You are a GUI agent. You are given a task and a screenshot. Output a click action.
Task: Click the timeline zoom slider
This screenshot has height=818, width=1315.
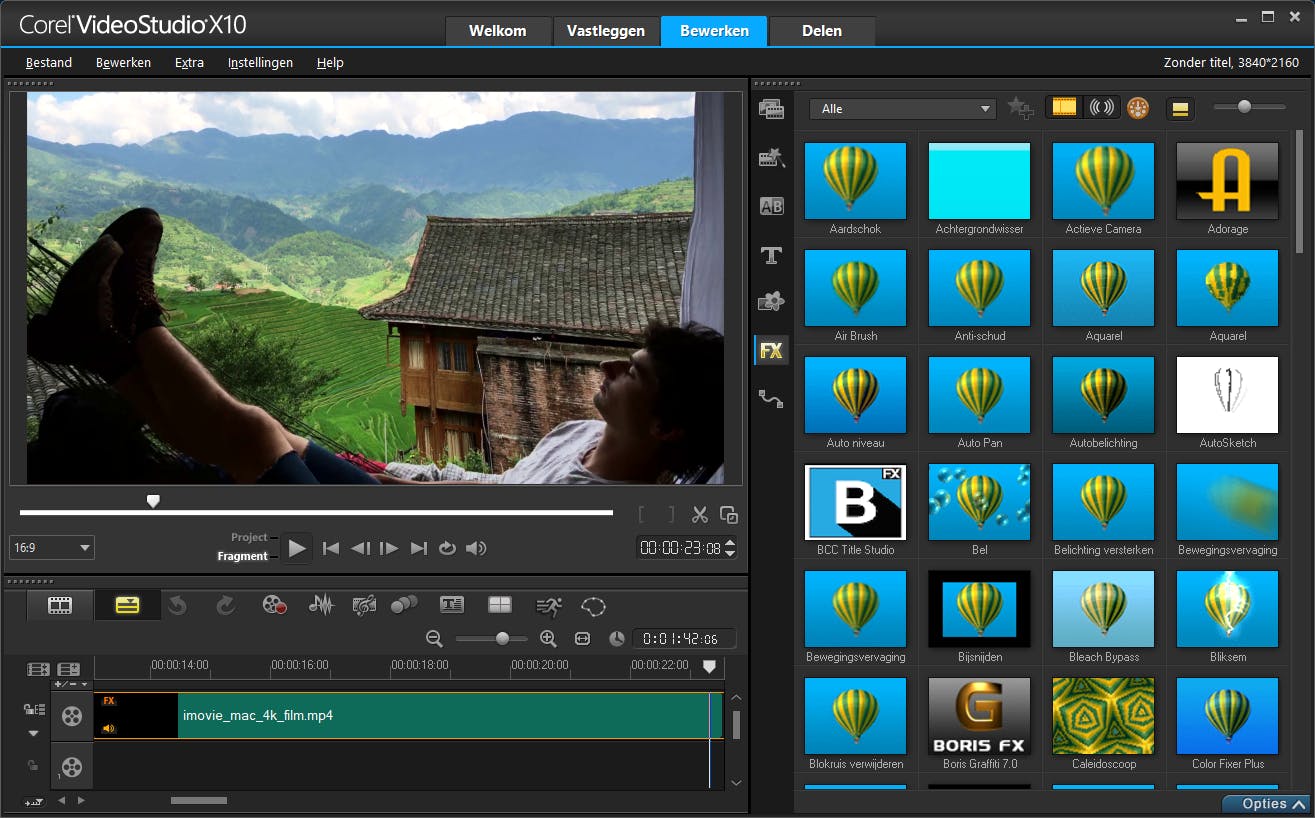click(x=502, y=638)
